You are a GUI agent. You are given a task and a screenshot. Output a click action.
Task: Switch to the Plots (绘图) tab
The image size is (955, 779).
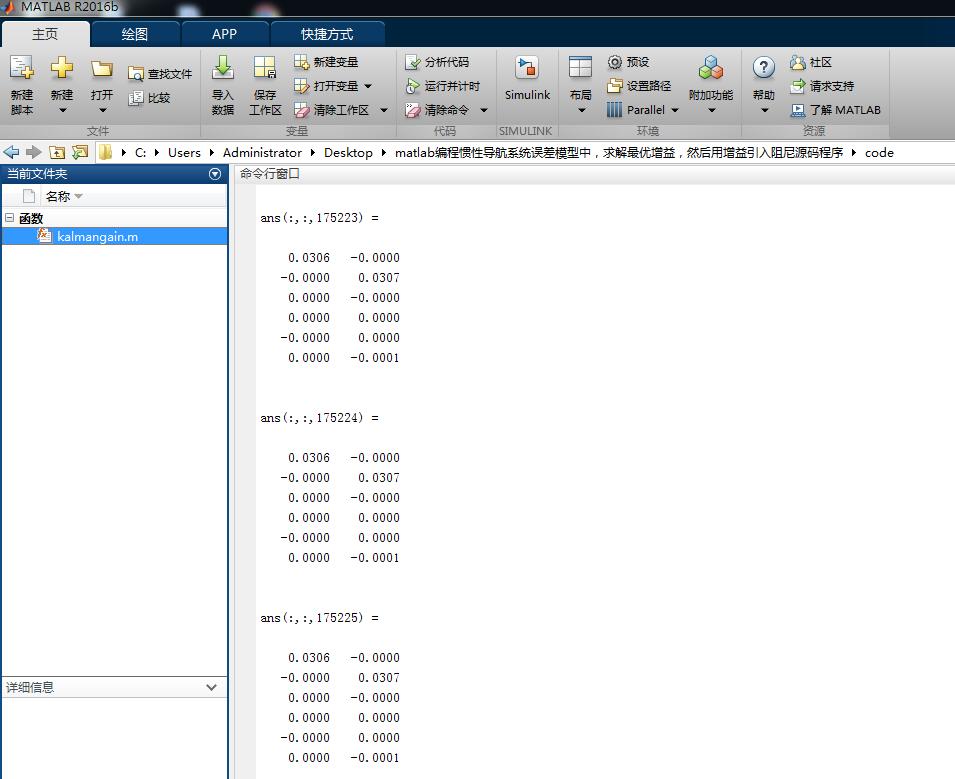point(135,34)
